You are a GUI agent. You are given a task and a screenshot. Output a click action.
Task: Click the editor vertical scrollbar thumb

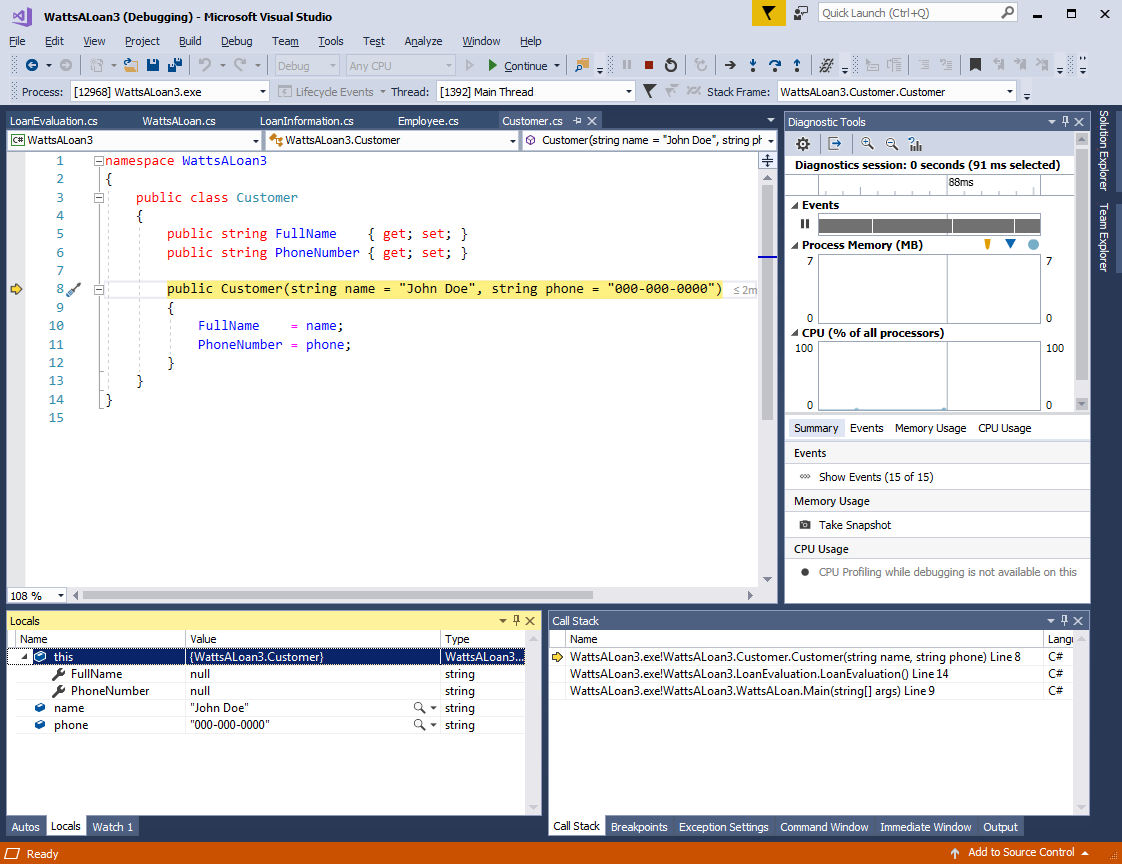tap(767, 301)
